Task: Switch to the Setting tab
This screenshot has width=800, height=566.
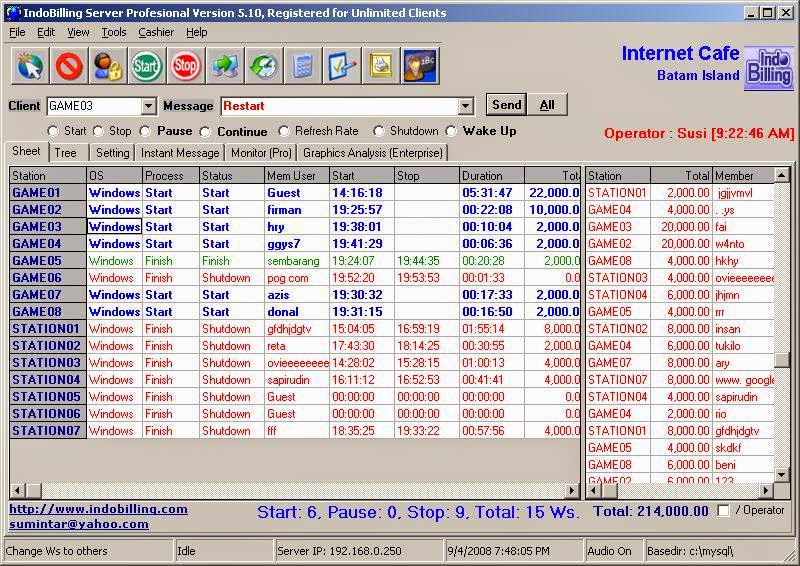Action: point(112,153)
